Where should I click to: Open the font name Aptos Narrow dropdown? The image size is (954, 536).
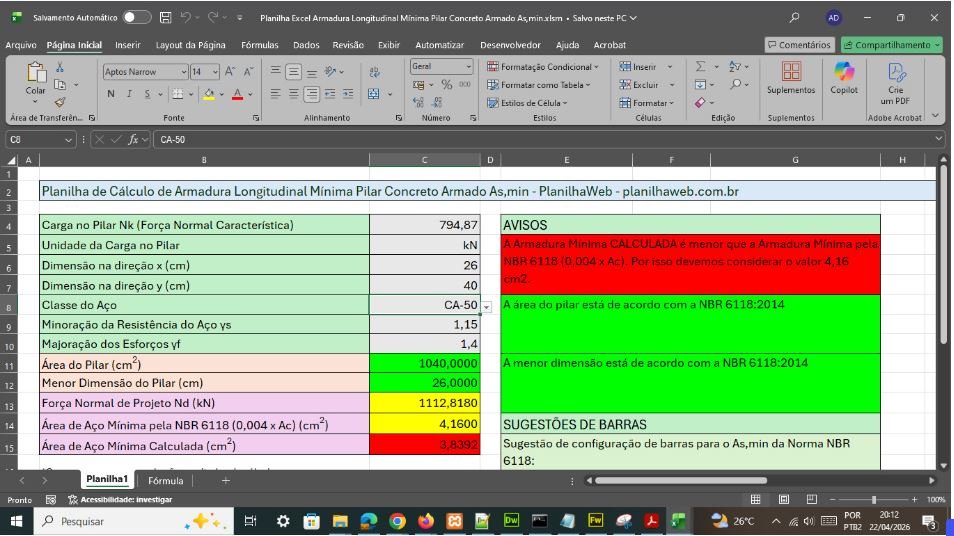183,72
